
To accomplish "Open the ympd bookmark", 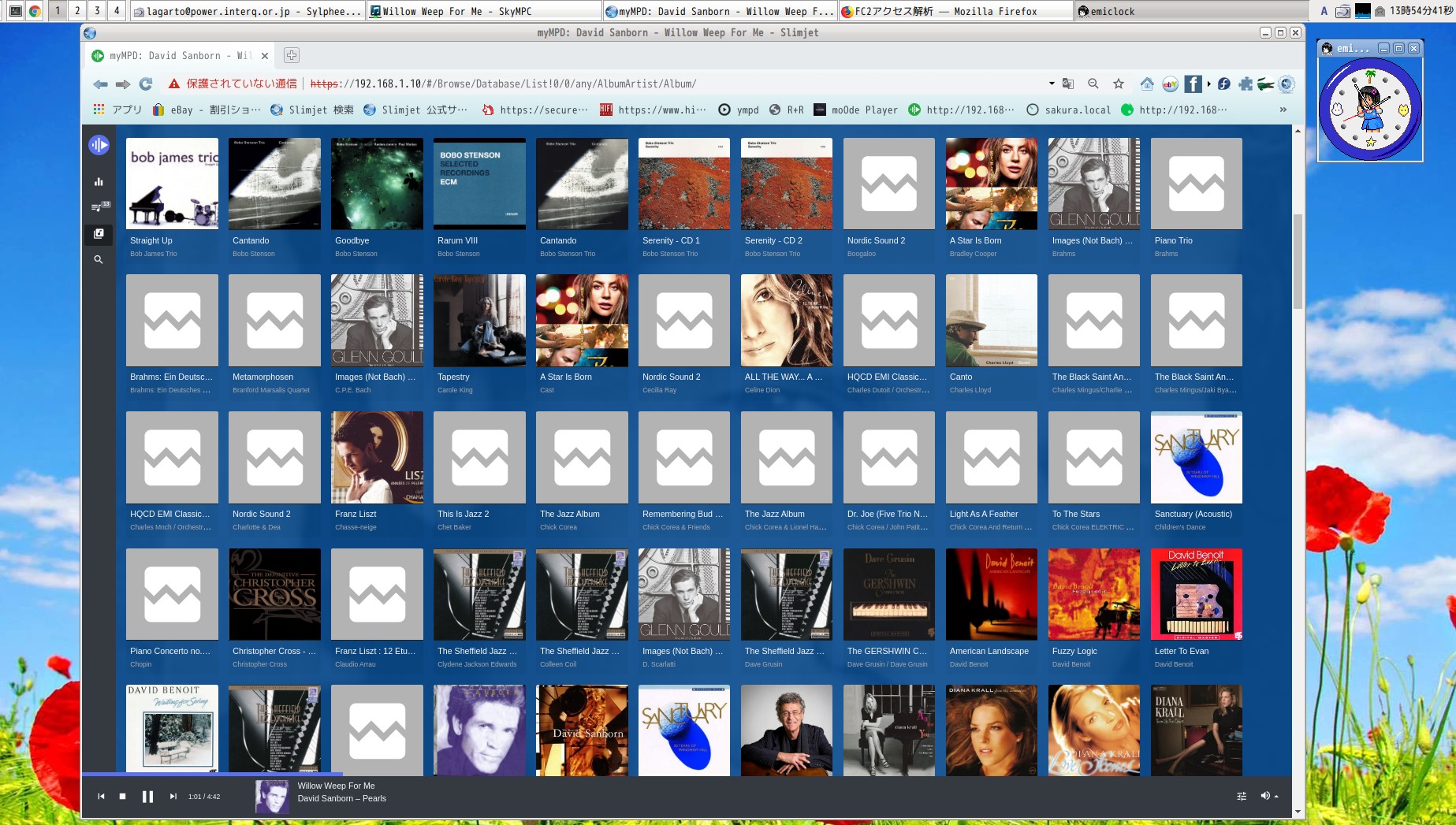I will coord(739,110).
